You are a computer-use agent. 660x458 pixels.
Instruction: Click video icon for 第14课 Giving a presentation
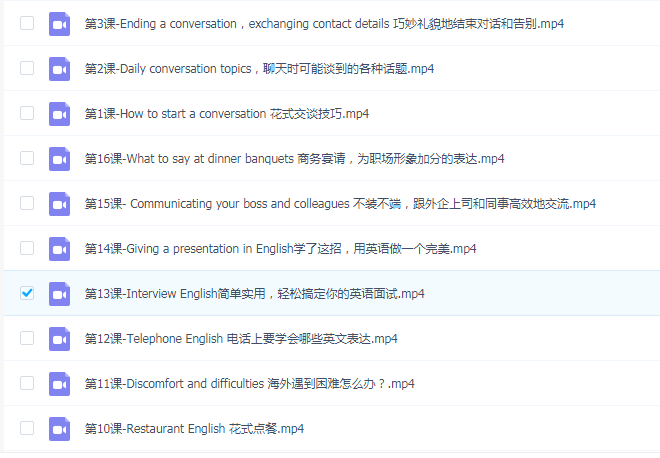(x=59, y=248)
